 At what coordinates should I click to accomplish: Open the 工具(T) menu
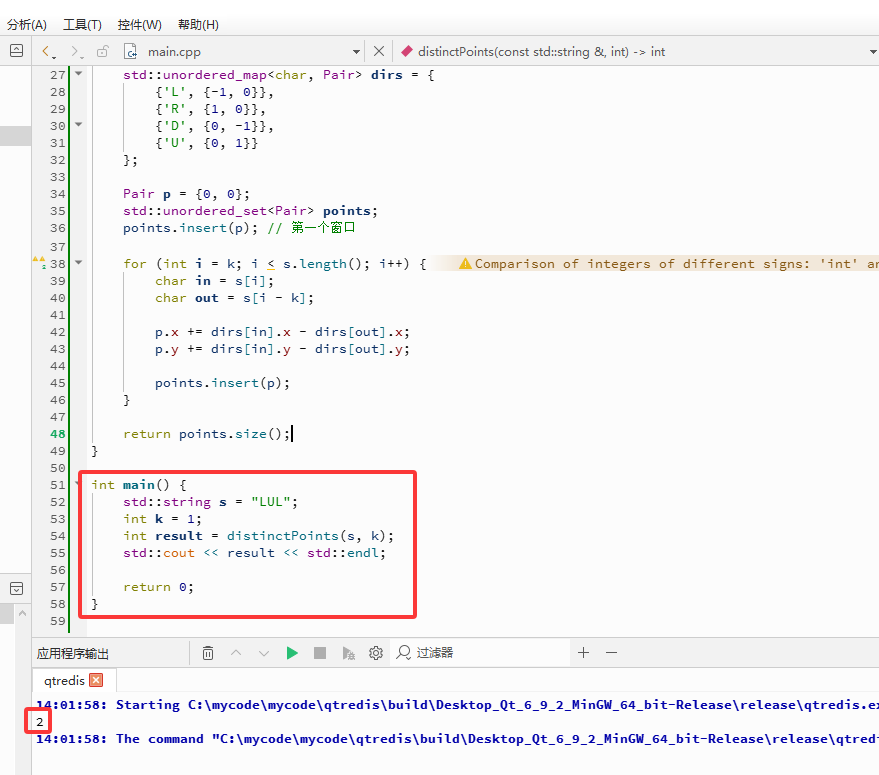coord(82,25)
